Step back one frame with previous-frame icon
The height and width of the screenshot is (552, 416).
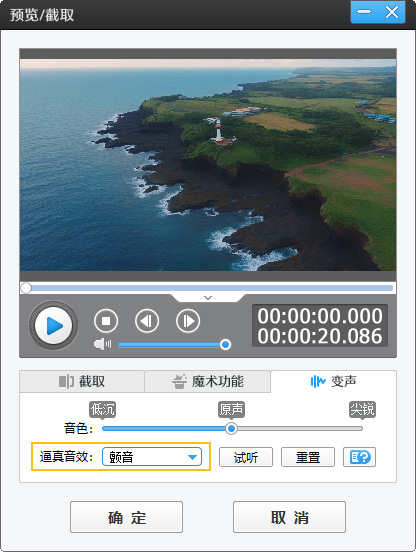147,321
